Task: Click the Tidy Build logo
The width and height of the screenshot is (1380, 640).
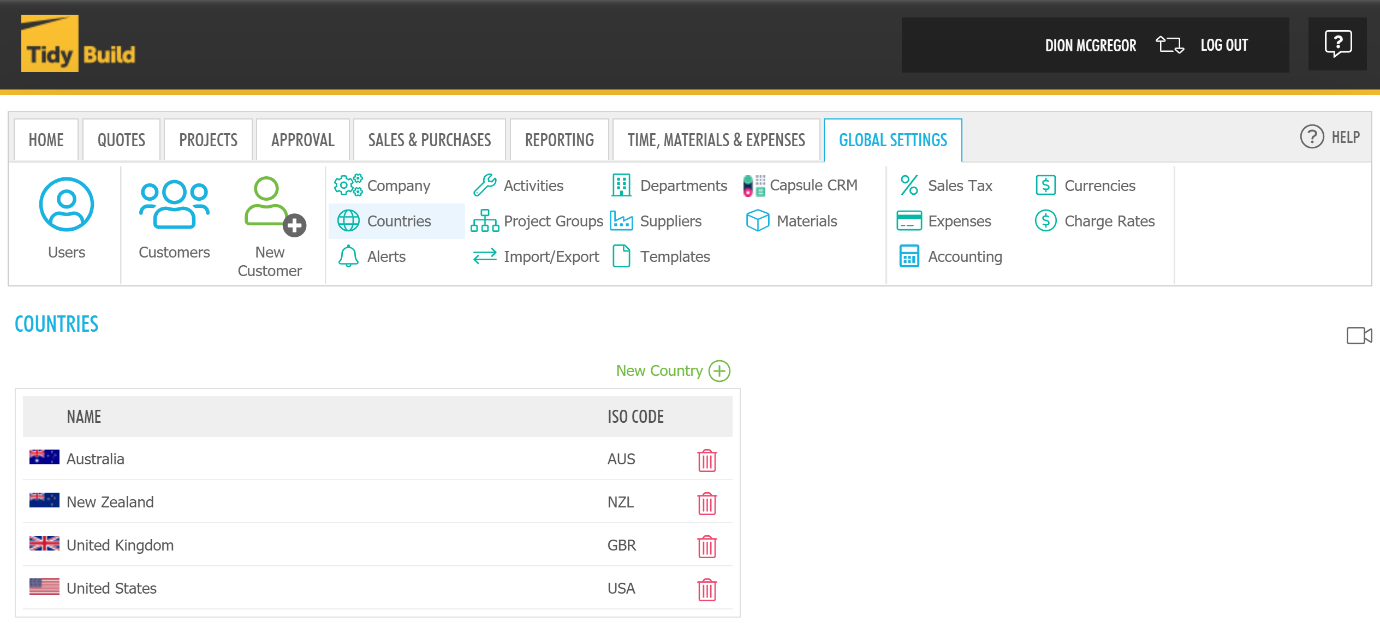Action: click(x=78, y=45)
